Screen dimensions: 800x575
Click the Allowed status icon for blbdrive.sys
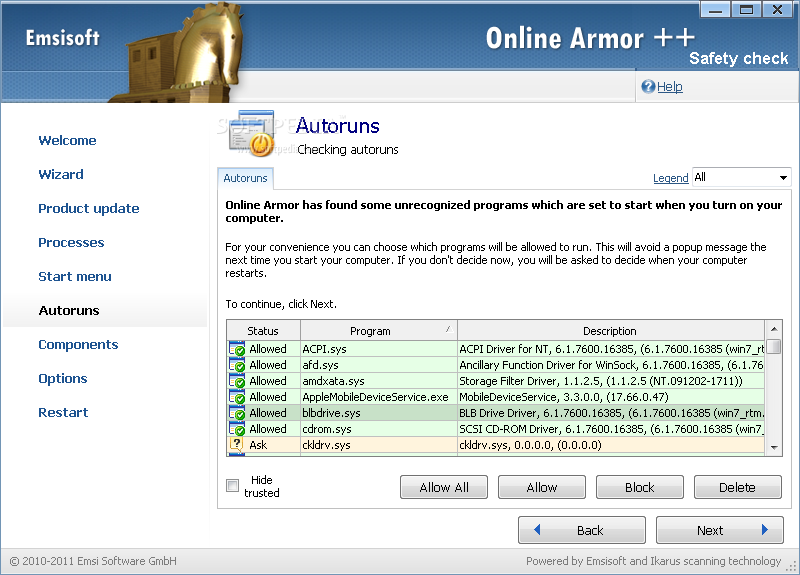pyautogui.click(x=237, y=413)
